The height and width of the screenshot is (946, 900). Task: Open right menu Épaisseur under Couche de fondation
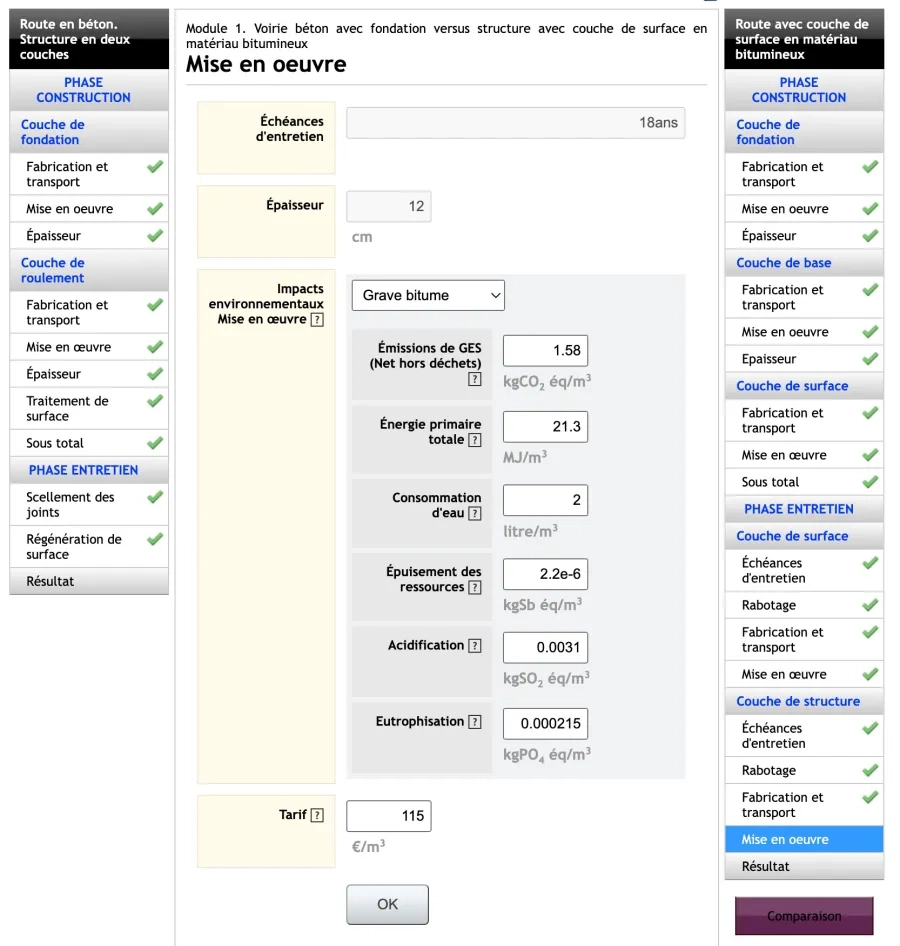[804, 236]
